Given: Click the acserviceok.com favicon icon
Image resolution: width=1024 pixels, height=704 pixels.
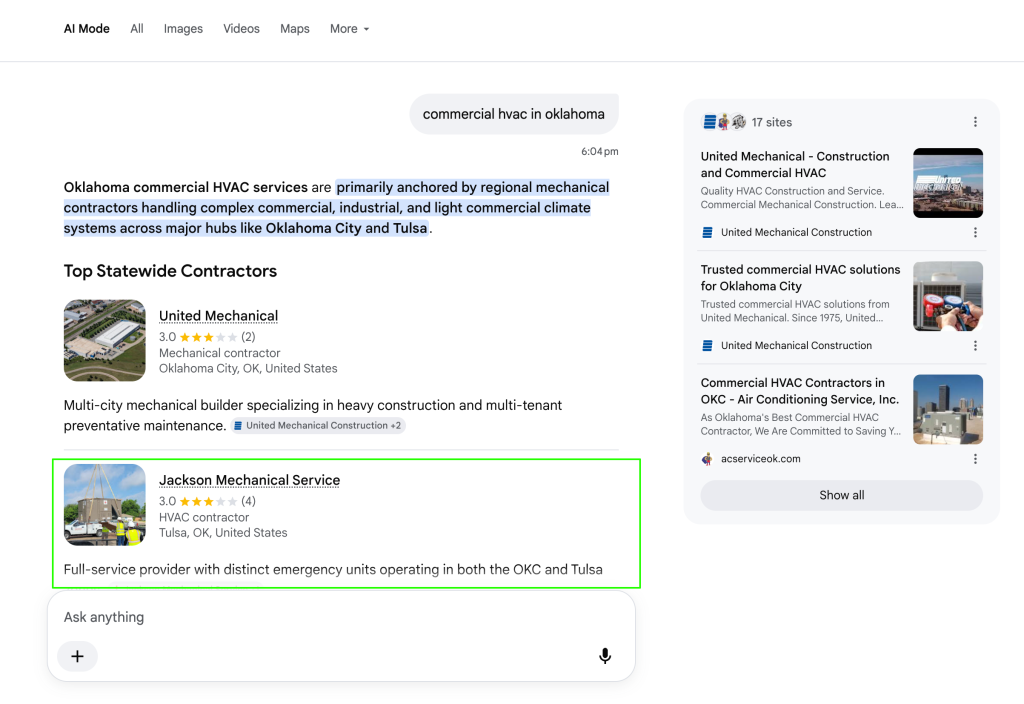Looking at the screenshot, I should click(707, 459).
